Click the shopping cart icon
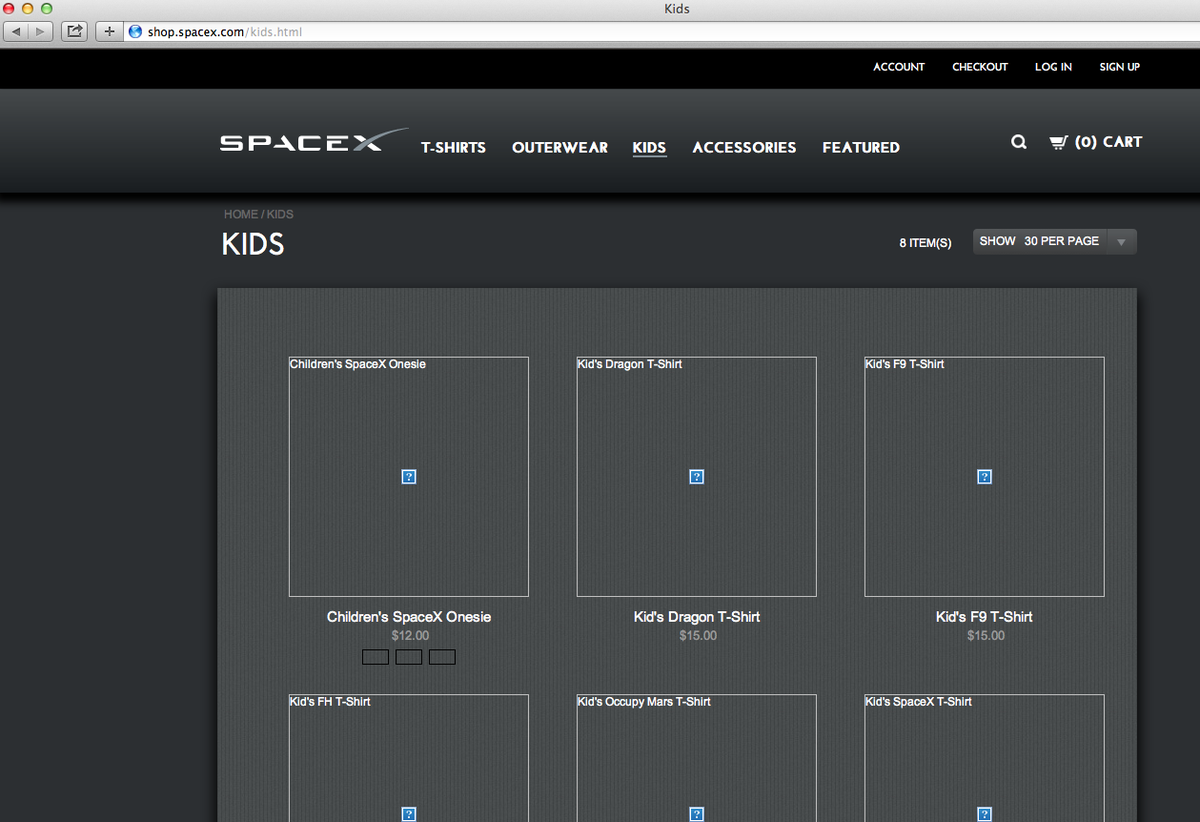The width and height of the screenshot is (1200, 822). point(1058,142)
